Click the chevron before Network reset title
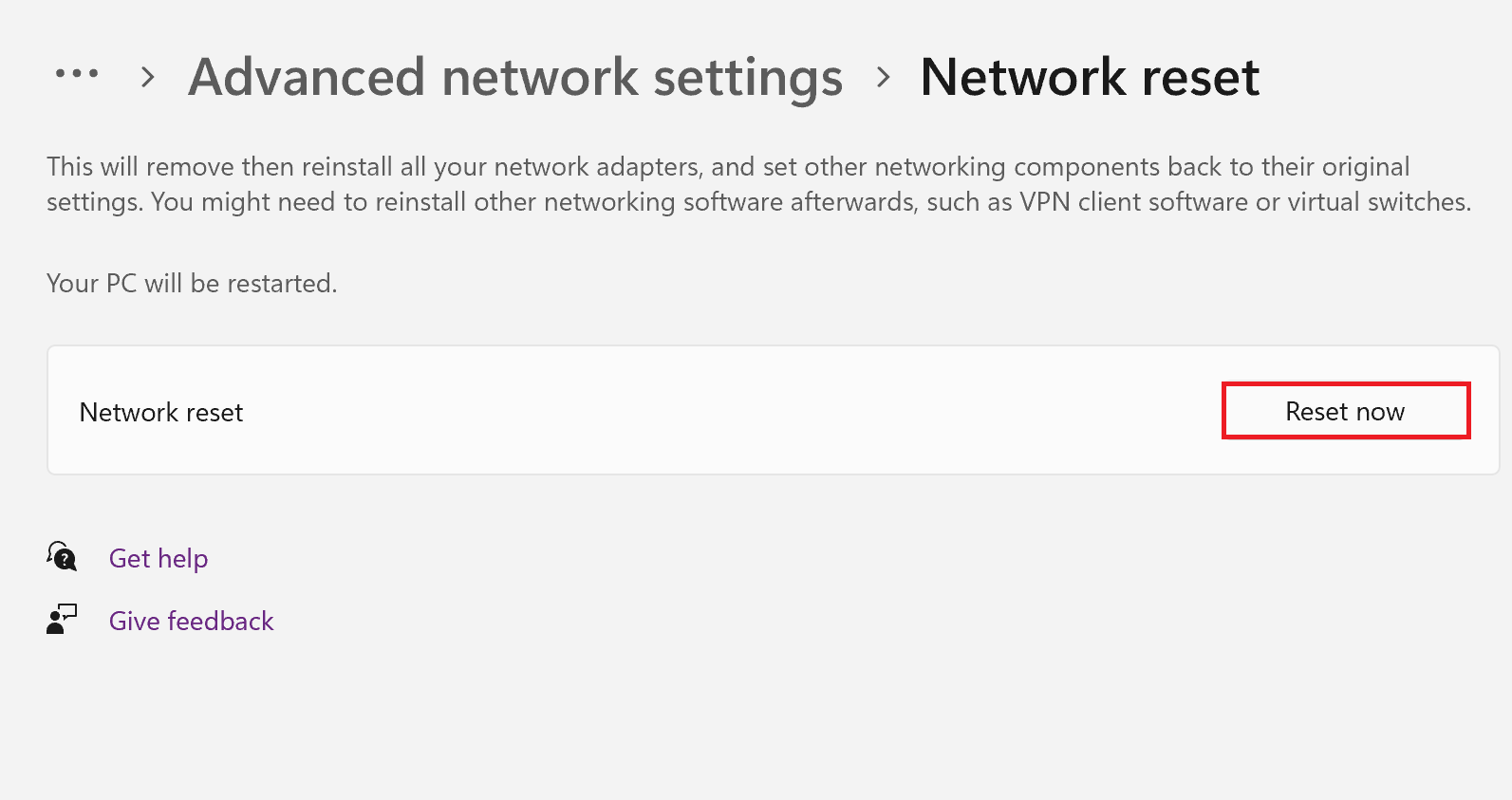Image resolution: width=1512 pixels, height=800 pixels. (x=884, y=77)
